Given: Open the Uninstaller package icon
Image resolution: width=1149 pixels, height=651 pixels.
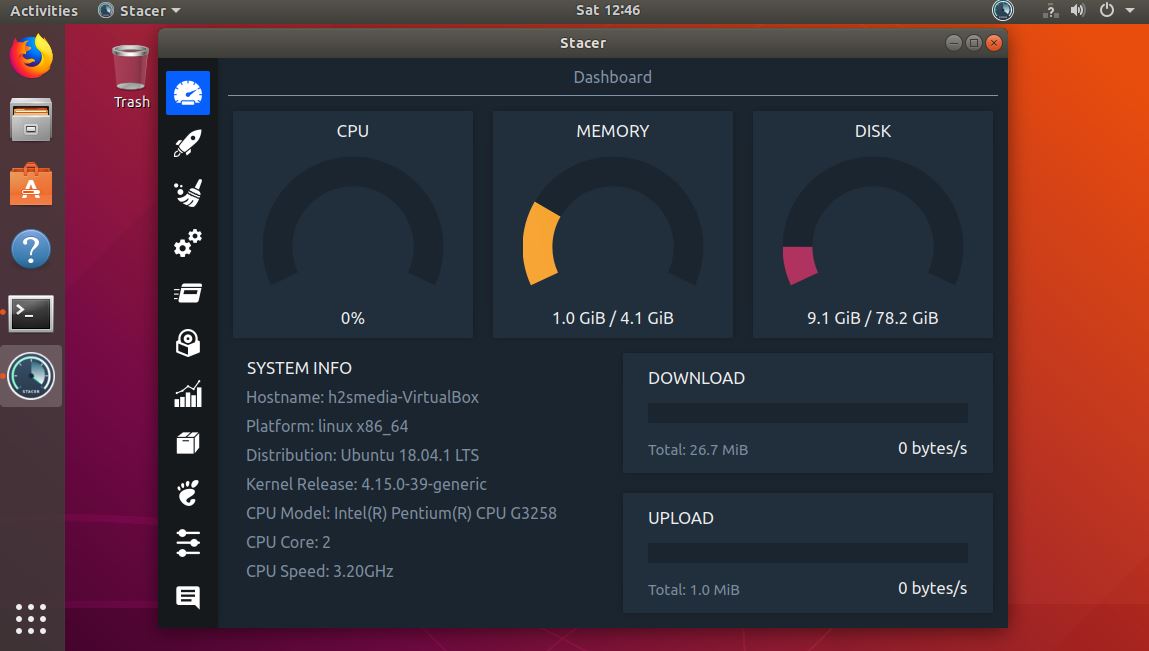Looking at the screenshot, I should coord(187,342).
